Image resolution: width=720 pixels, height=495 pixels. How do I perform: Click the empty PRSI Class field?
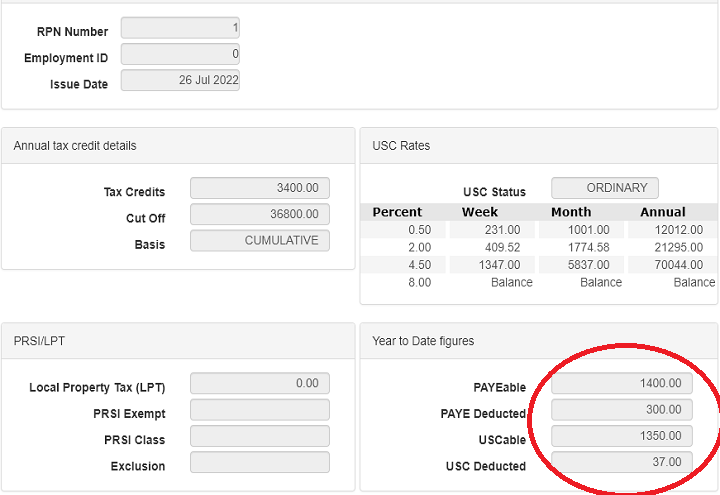pyautogui.click(x=260, y=436)
